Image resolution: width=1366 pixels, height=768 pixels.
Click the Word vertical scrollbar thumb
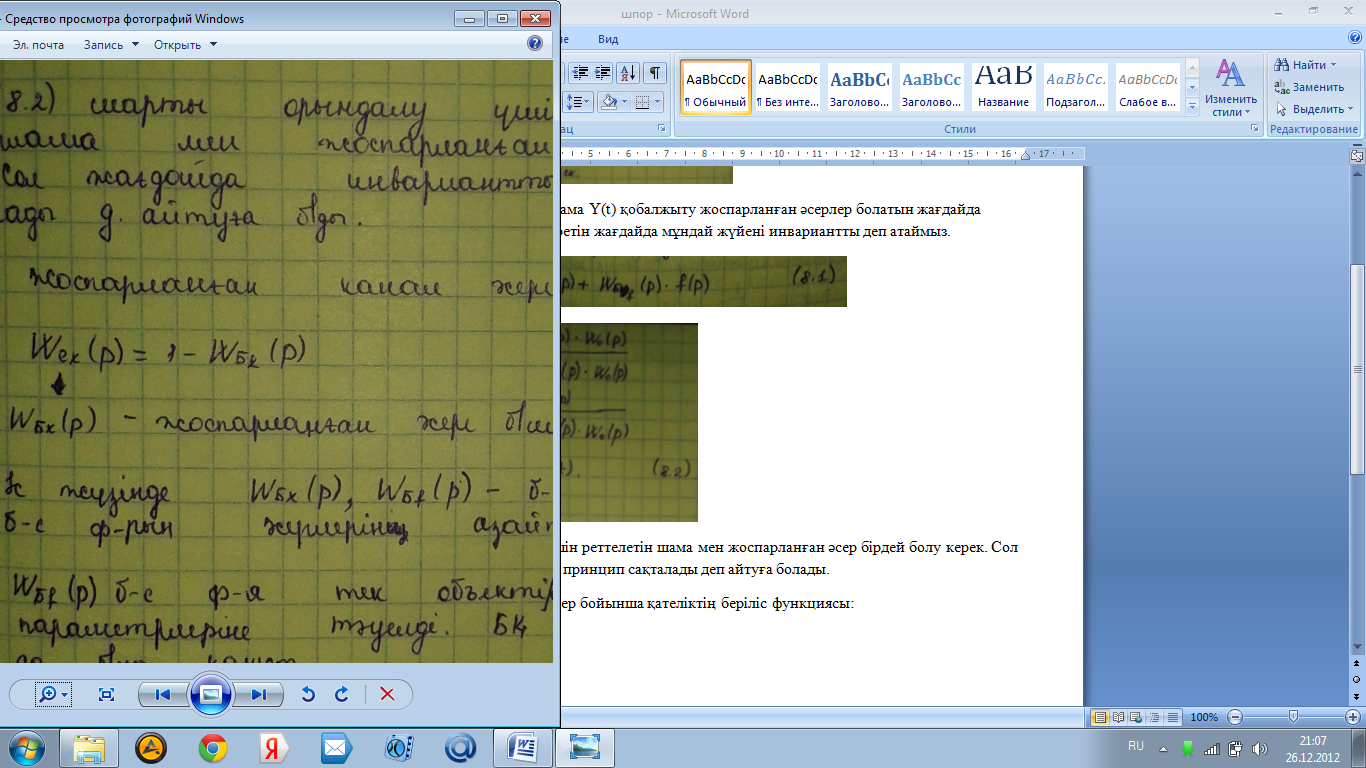pyautogui.click(x=1357, y=370)
